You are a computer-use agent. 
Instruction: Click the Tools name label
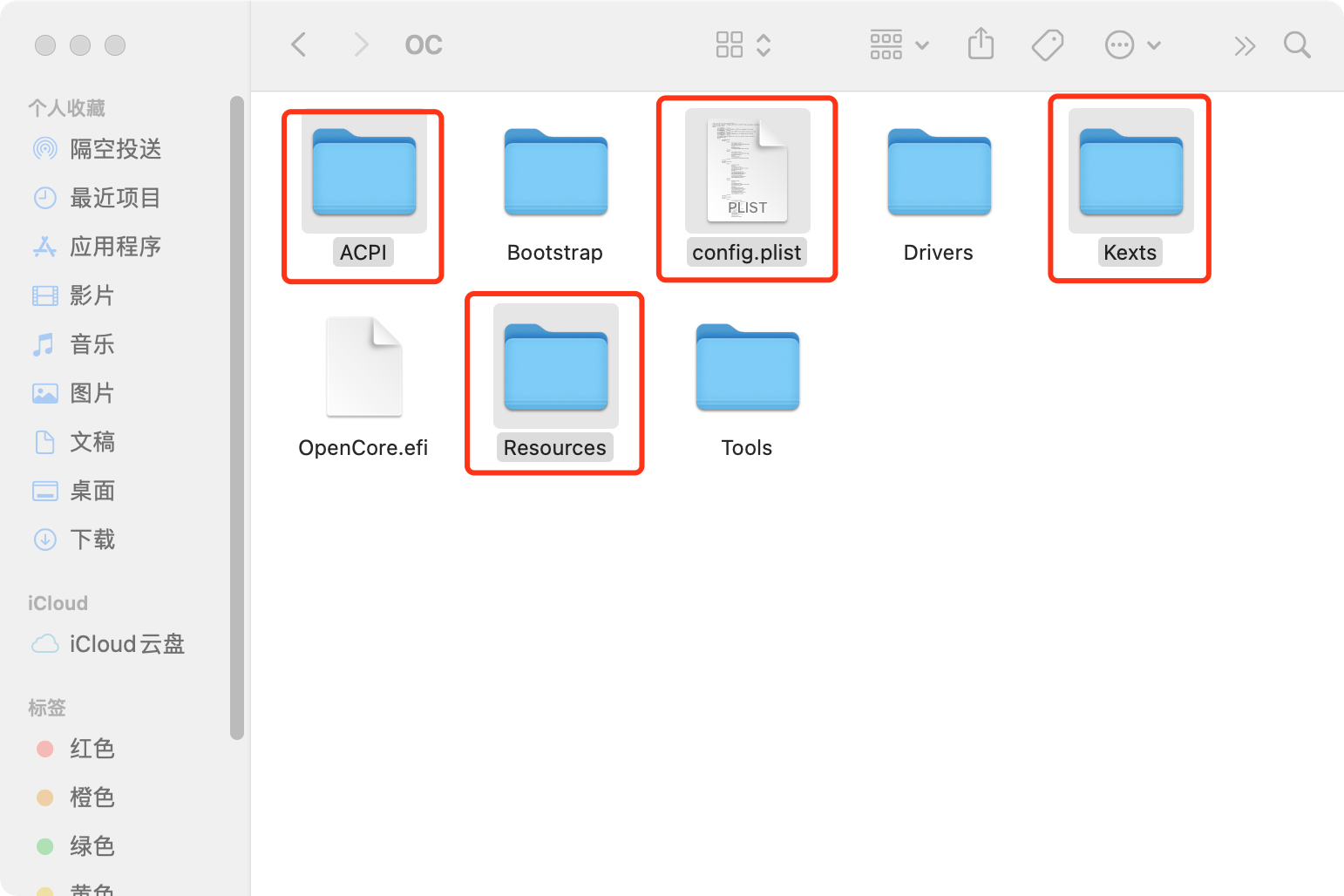click(747, 448)
